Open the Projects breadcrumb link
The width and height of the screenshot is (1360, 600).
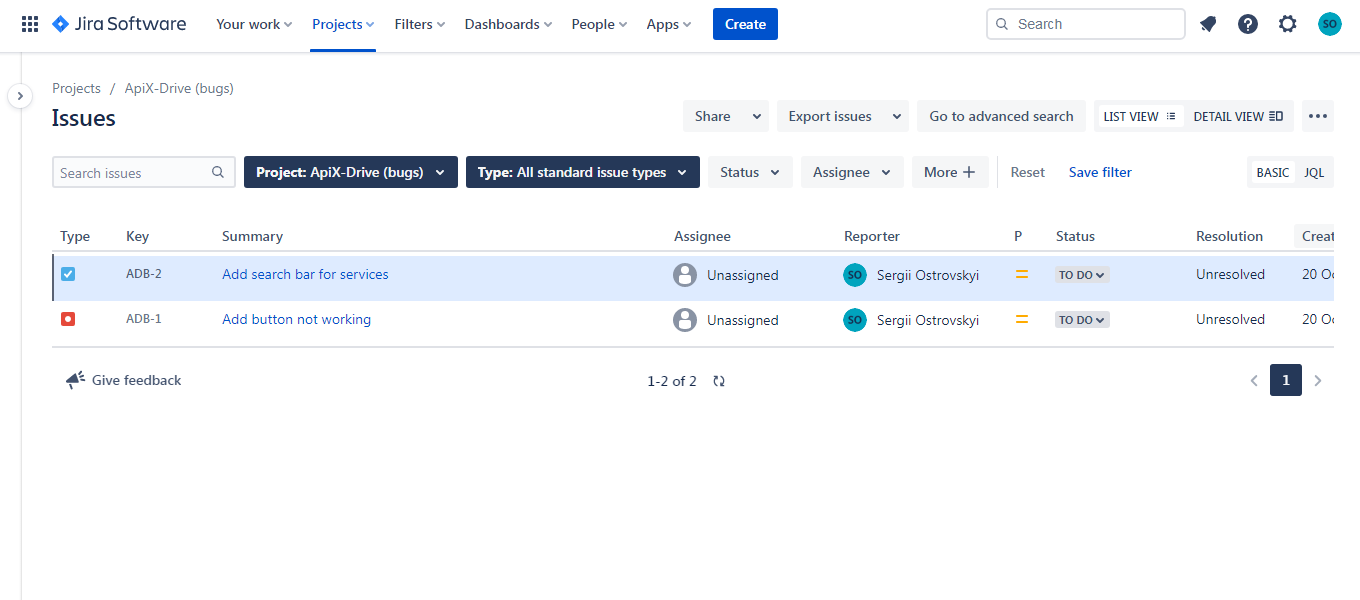point(76,88)
